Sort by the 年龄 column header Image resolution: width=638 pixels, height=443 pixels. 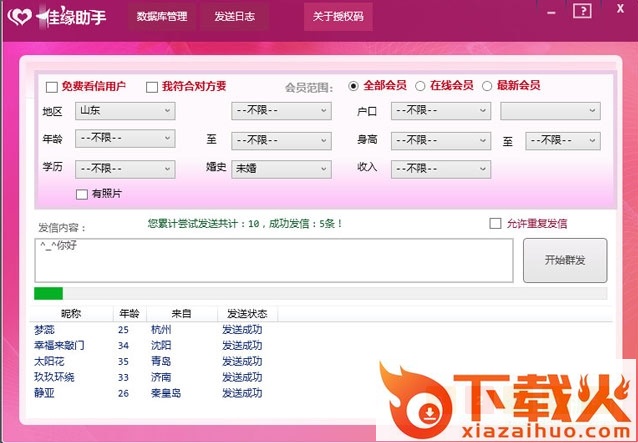[129, 314]
